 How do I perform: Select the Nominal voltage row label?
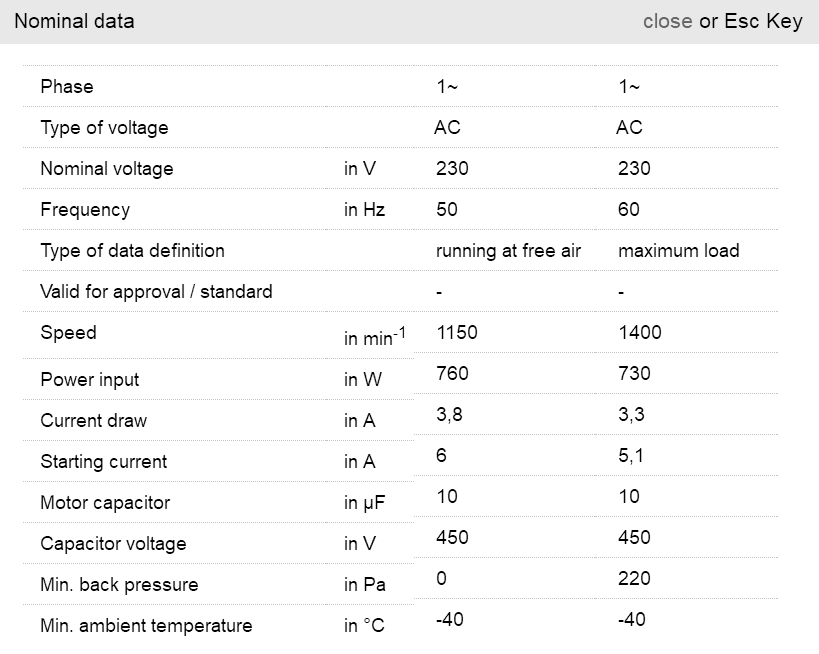[x=106, y=169]
